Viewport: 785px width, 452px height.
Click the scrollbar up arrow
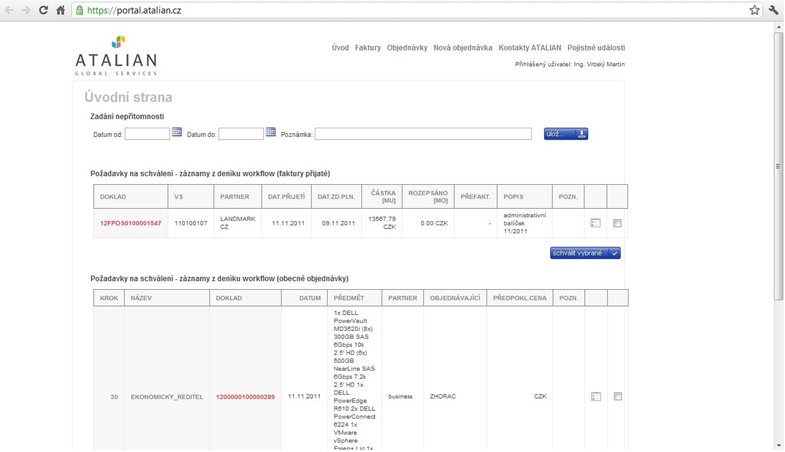click(778, 27)
